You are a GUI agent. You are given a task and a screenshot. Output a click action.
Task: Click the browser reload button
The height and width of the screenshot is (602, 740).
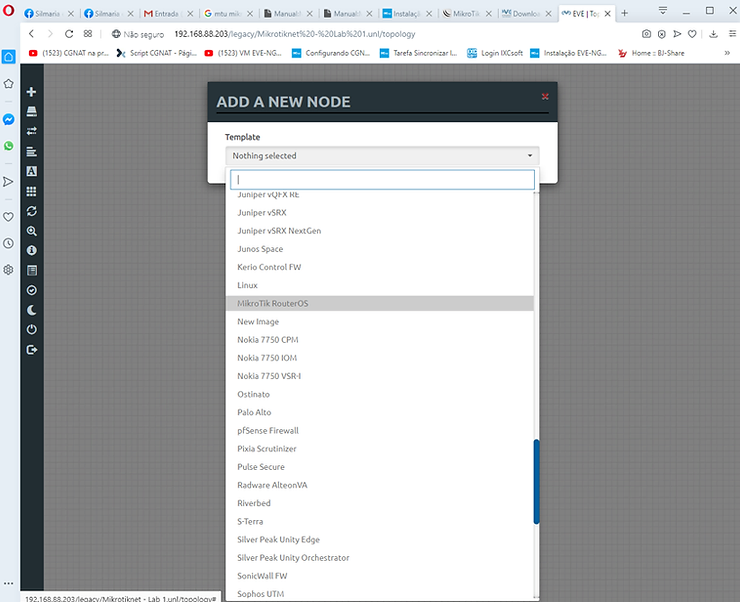pos(69,34)
